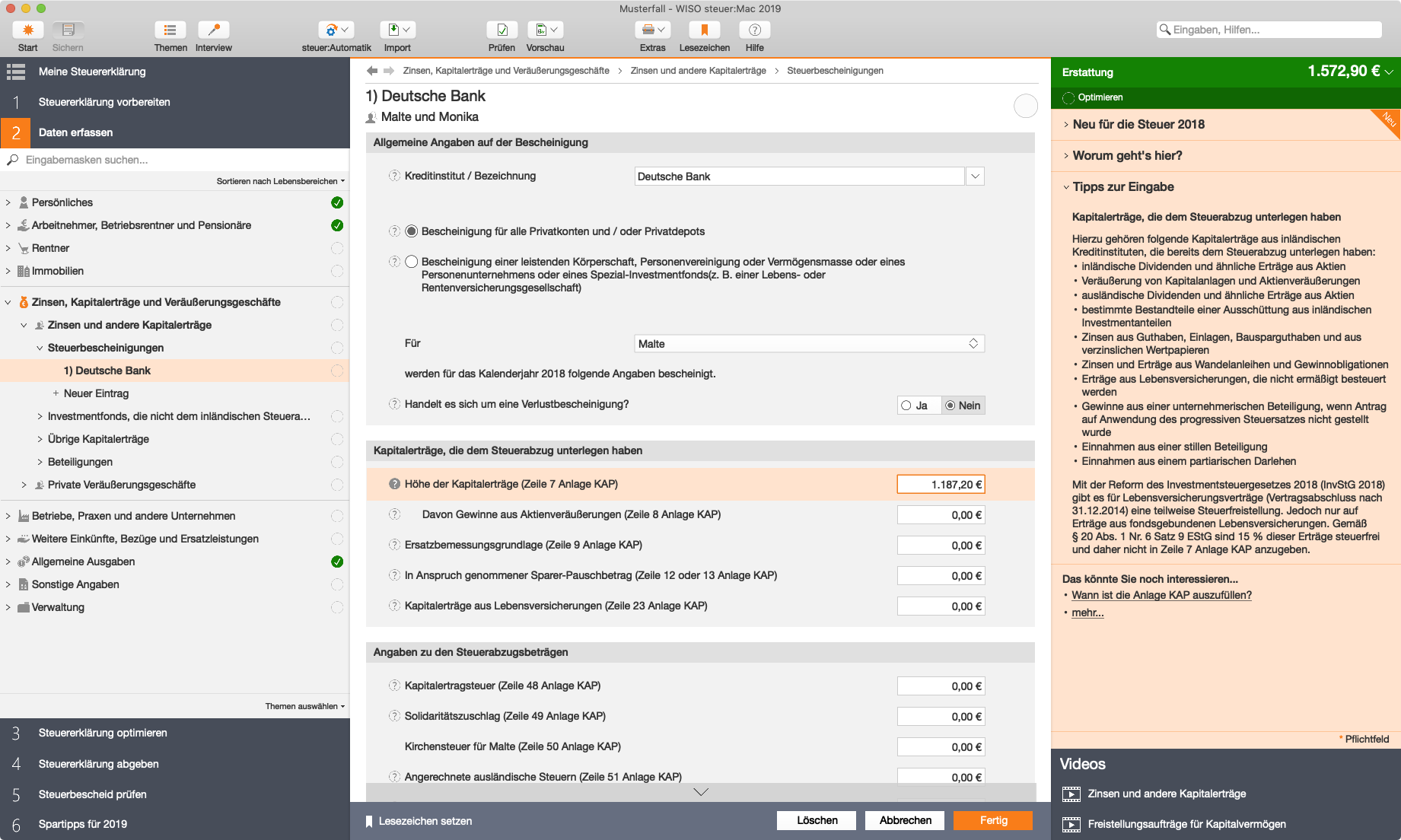Play the Zinsen und andere Kapitalerträge video
1401x840 pixels.
[1071, 794]
